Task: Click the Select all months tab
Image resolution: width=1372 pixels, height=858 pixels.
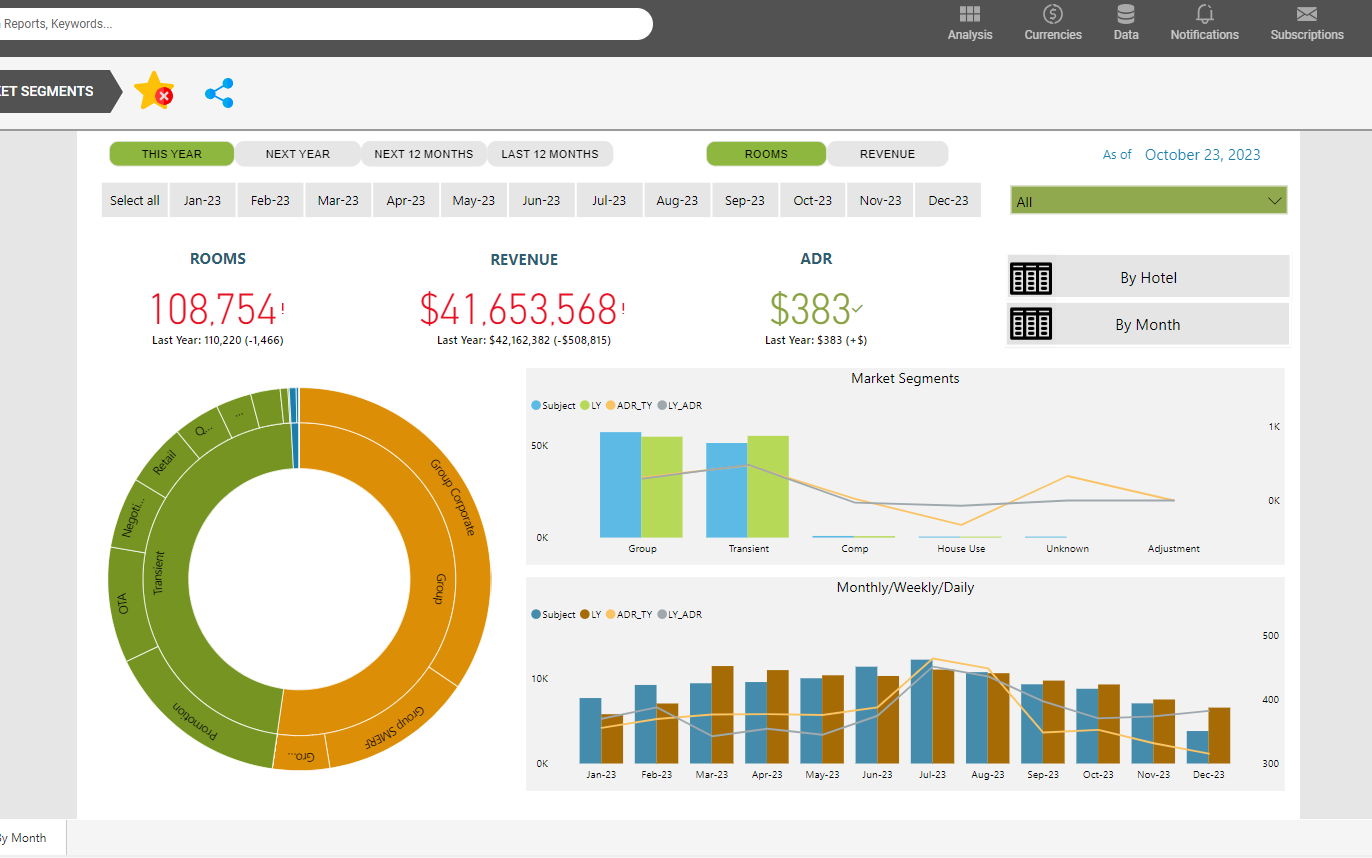Action: click(x=134, y=200)
